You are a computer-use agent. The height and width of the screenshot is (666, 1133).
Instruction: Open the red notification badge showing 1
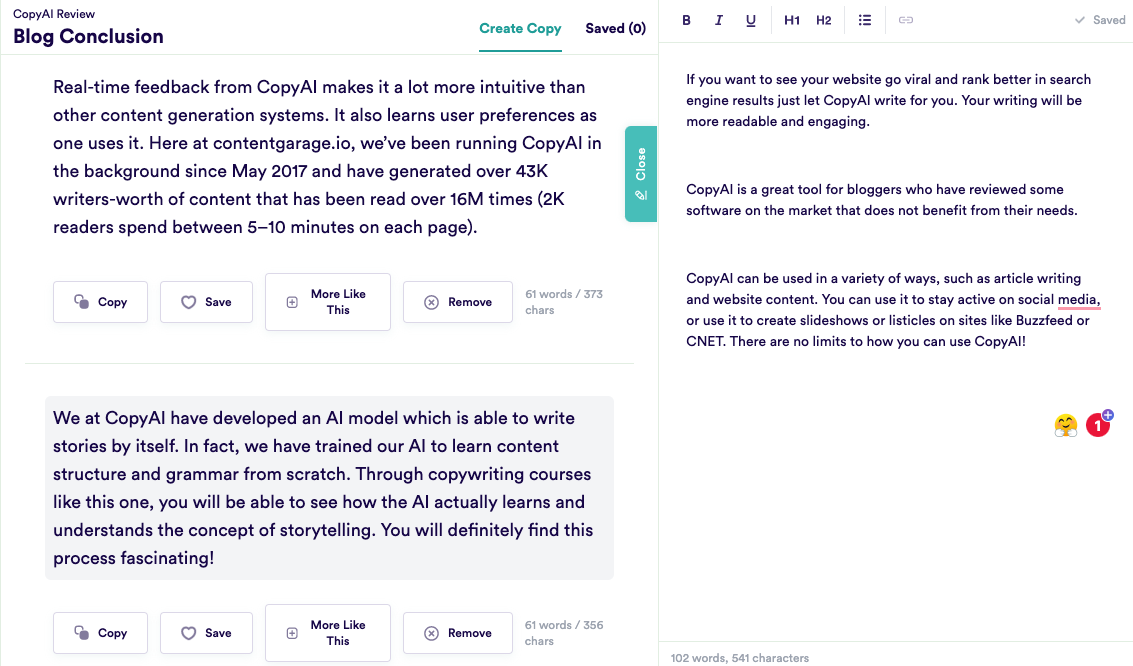point(1098,426)
